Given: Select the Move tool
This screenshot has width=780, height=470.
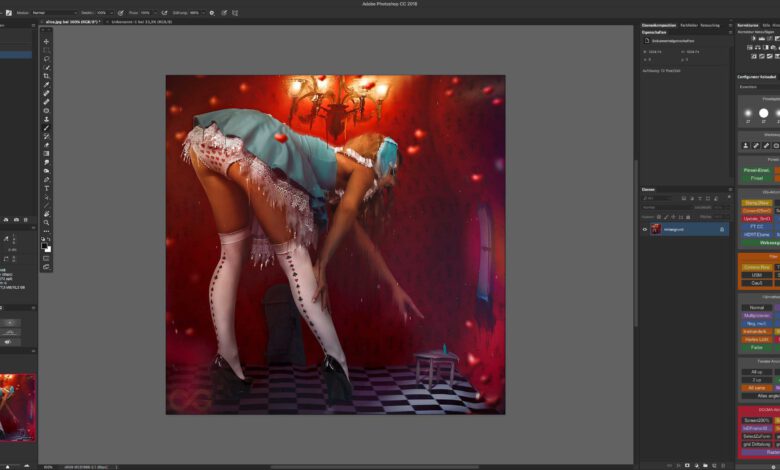Looking at the screenshot, I should (x=46, y=41).
